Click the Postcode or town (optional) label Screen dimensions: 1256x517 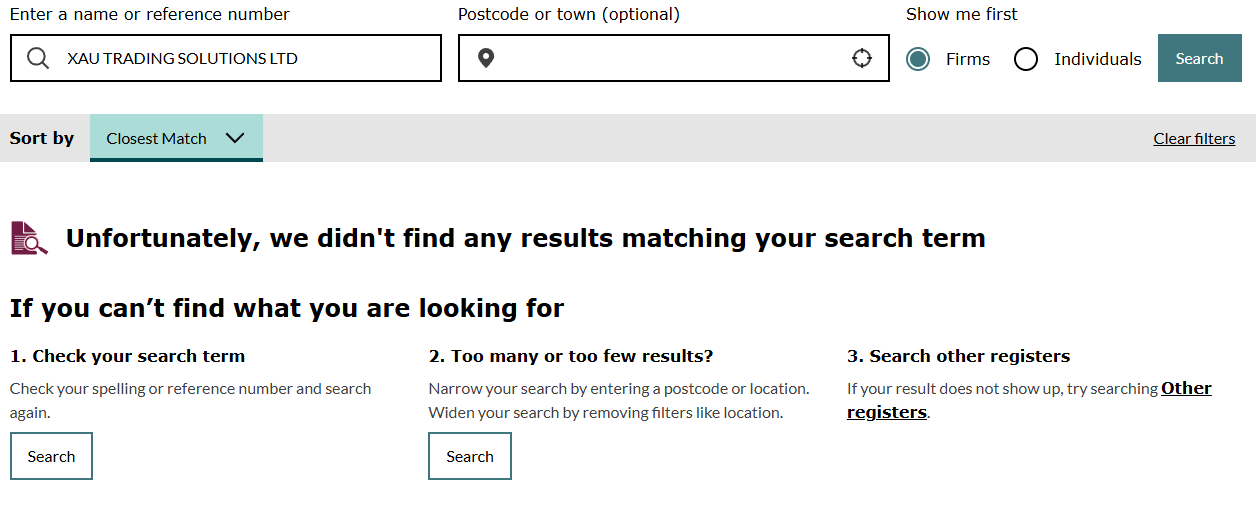pyautogui.click(x=568, y=14)
